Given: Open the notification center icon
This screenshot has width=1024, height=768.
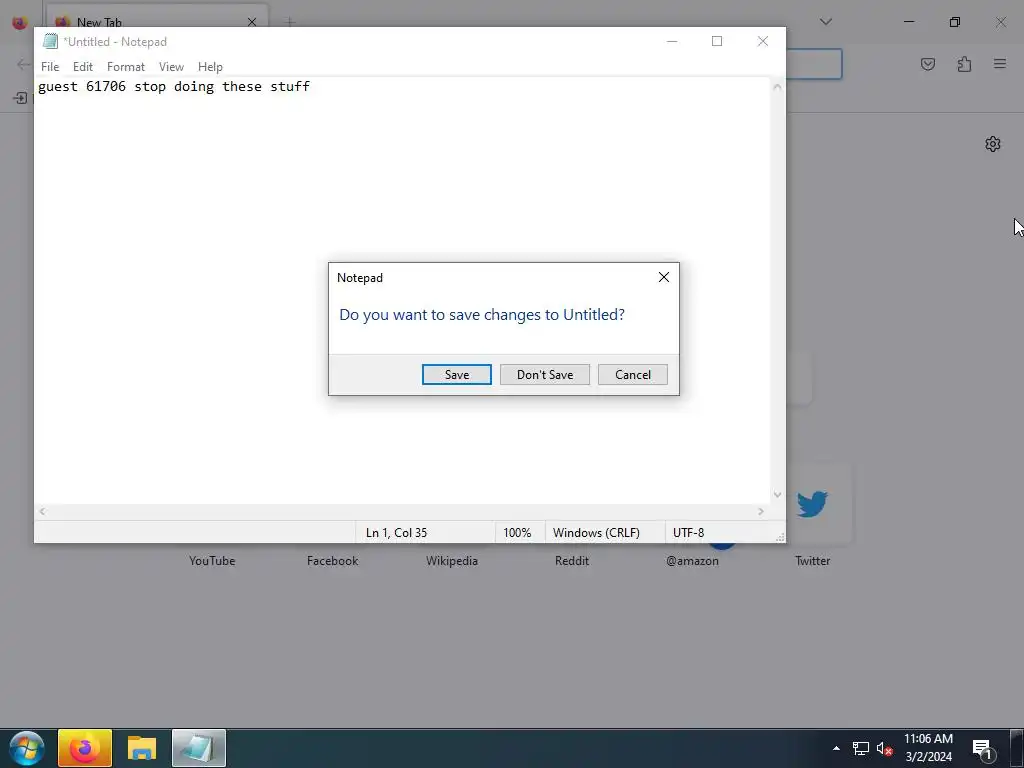Looking at the screenshot, I should coord(982,749).
